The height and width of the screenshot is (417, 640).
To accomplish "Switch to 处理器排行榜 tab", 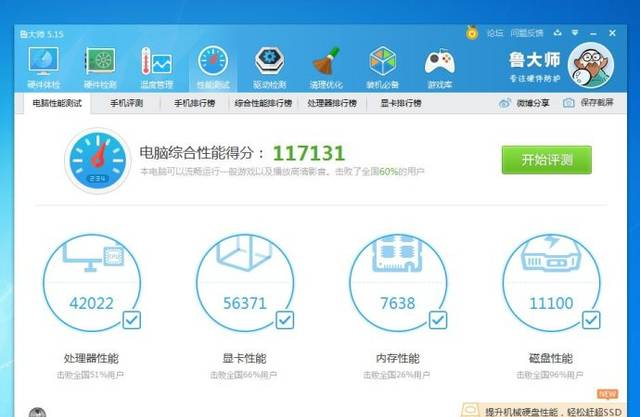I will pyautogui.click(x=332, y=103).
